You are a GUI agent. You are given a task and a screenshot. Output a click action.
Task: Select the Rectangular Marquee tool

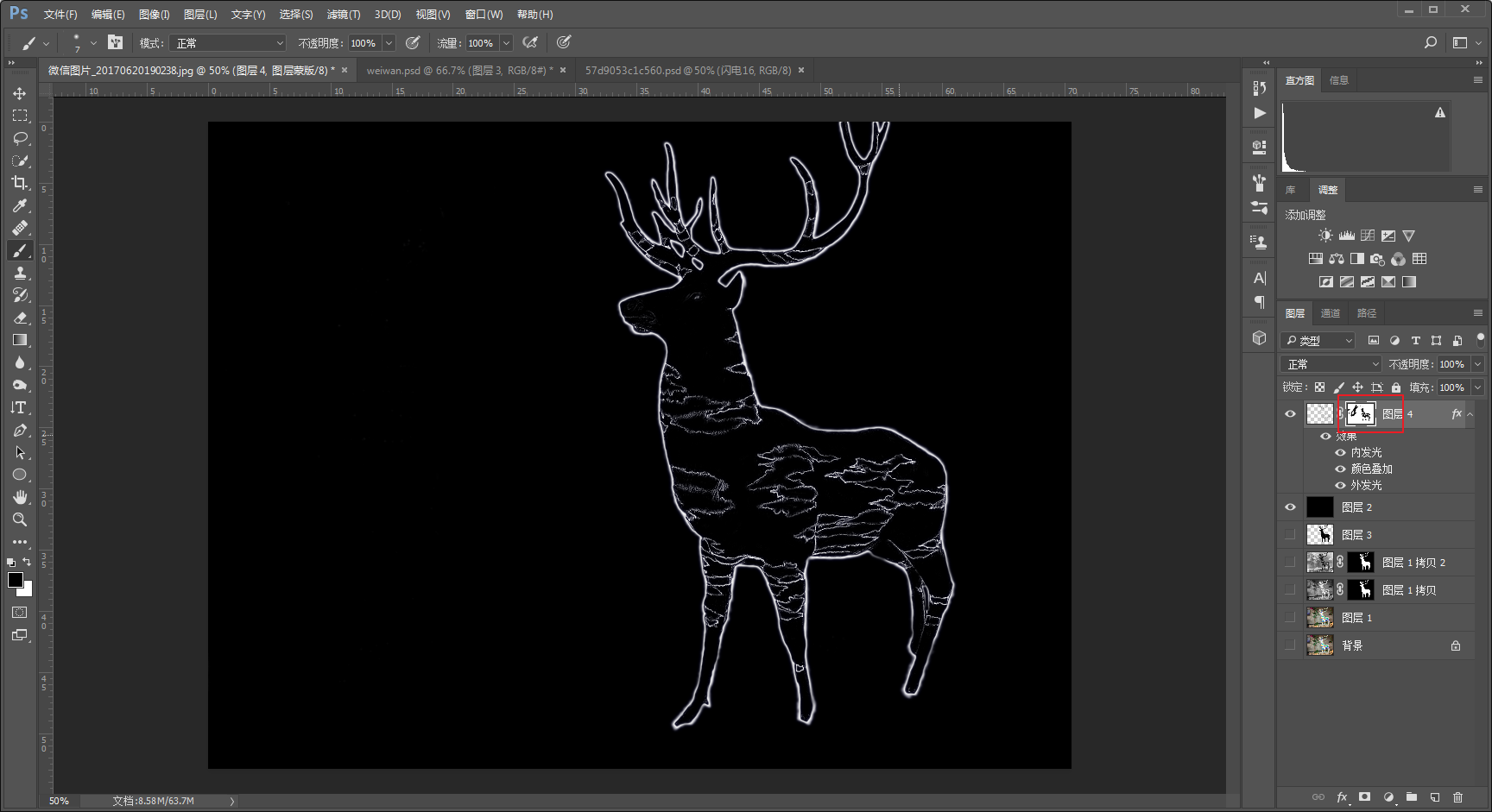(19, 116)
